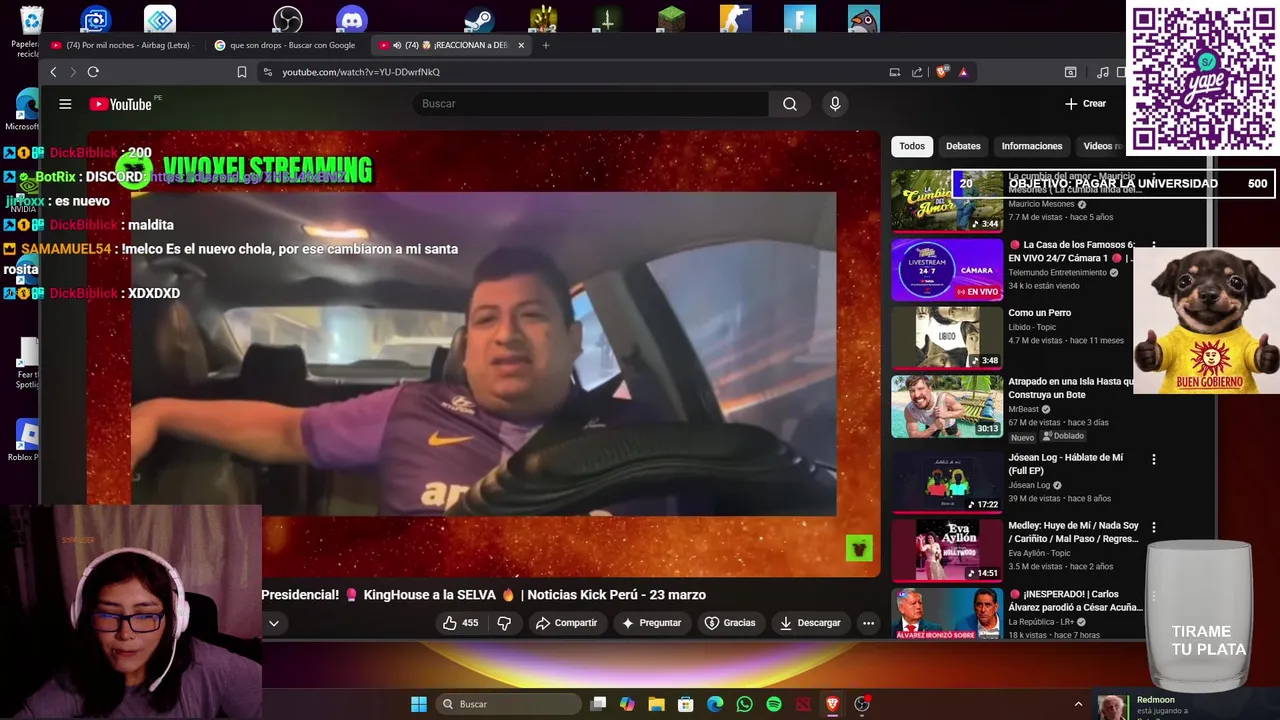Image resolution: width=1280 pixels, height=720 pixels.
Task: Open options menu for La Casa de los Famosos
Action: (x=1153, y=246)
